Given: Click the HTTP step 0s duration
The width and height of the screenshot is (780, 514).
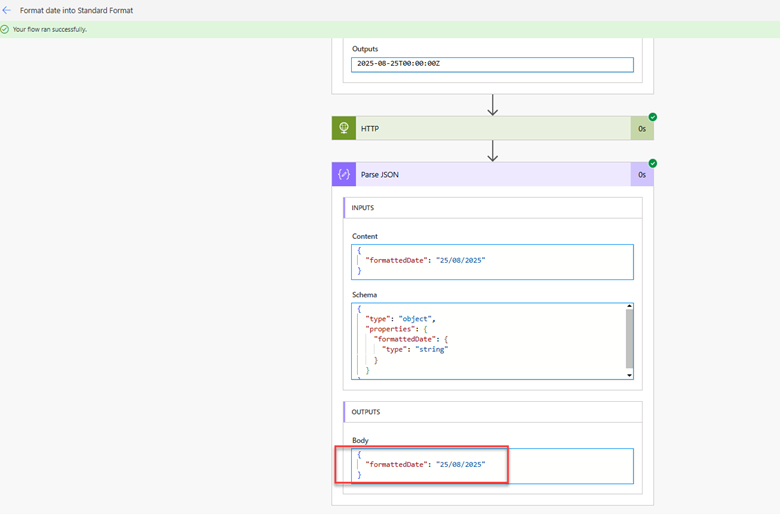Looking at the screenshot, I should click(642, 128).
